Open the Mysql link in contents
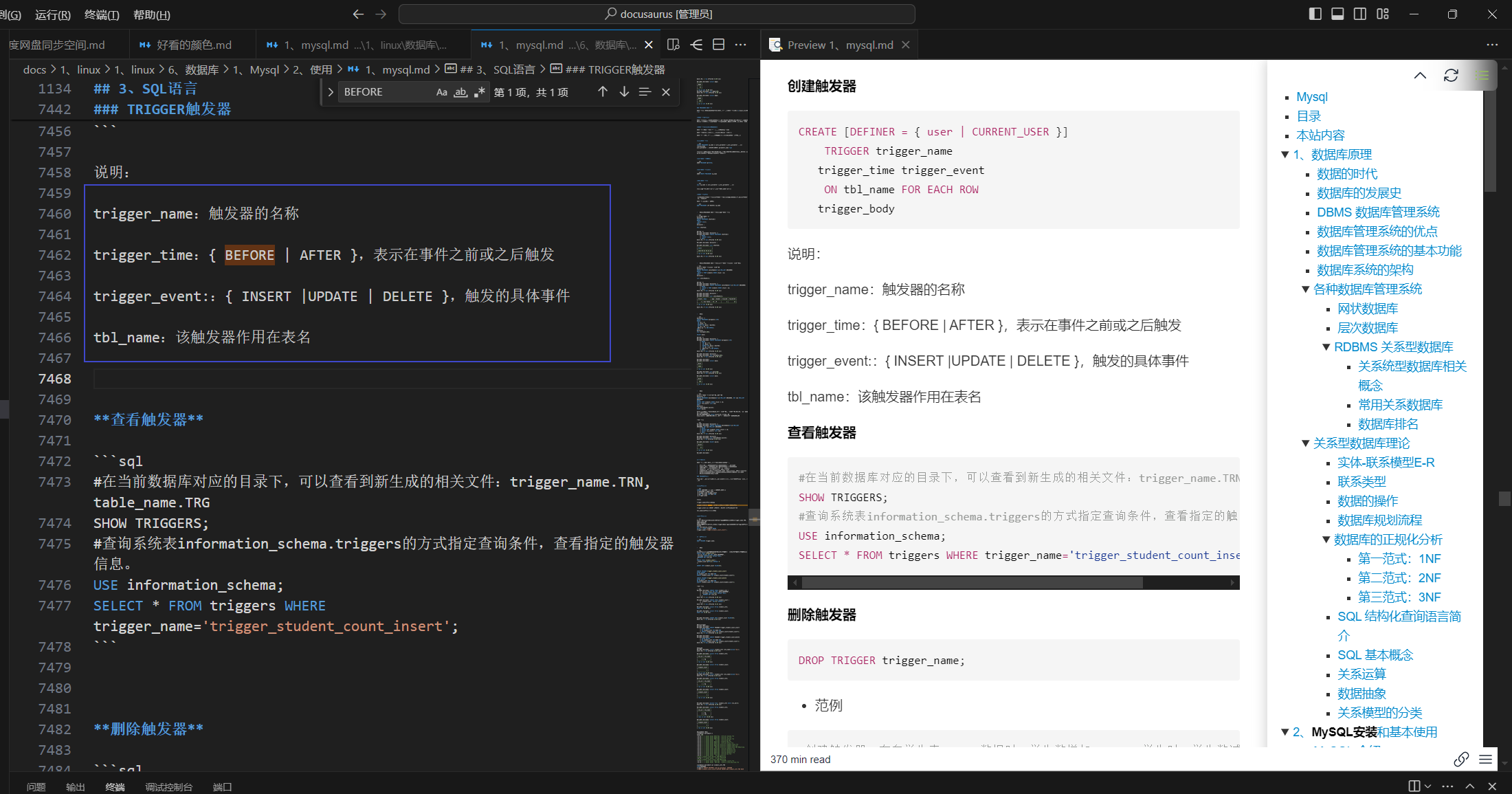 click(x=1311, y=97)
